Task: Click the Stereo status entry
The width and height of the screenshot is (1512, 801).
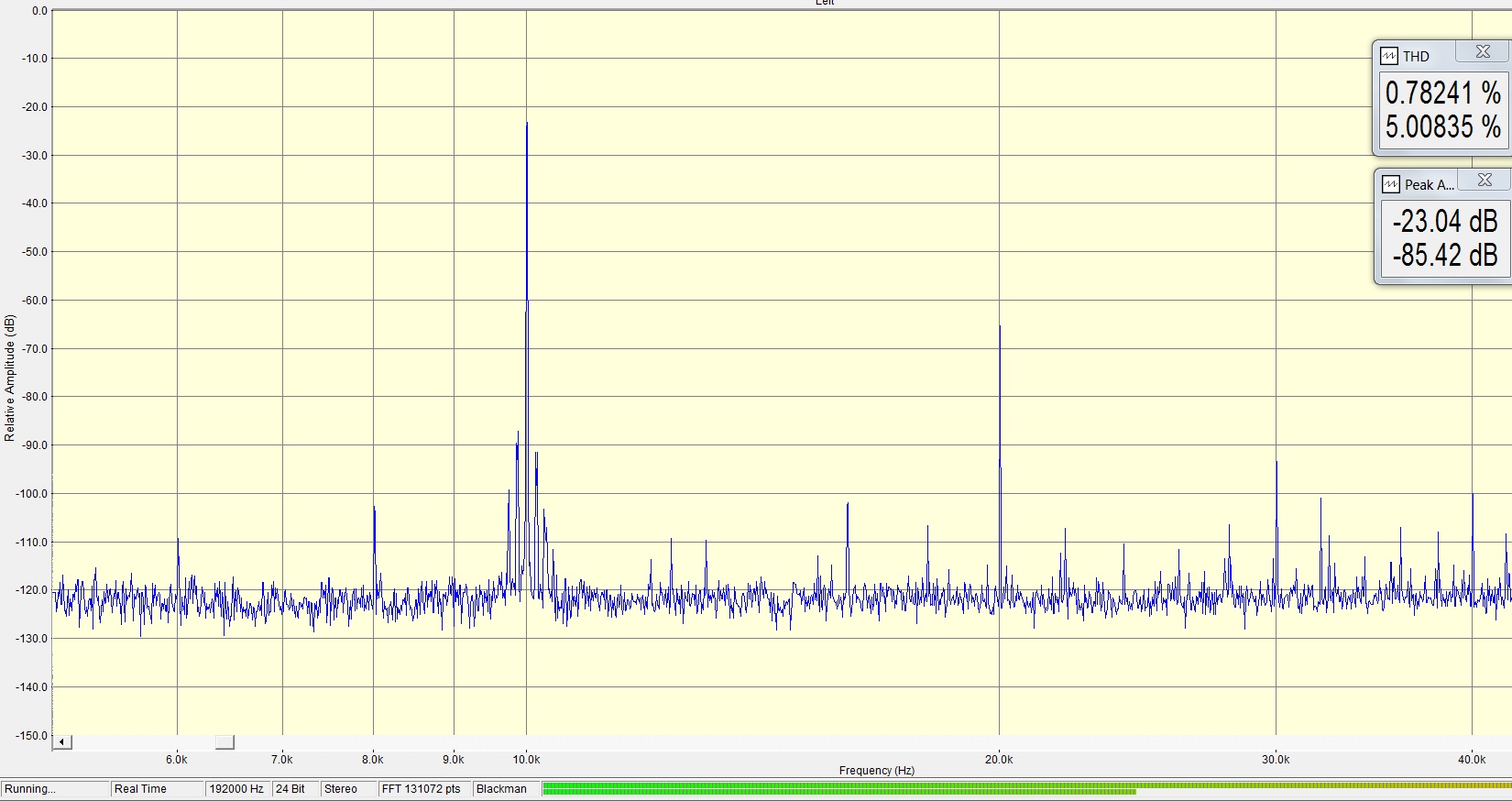Action: (x=347, y=789)
